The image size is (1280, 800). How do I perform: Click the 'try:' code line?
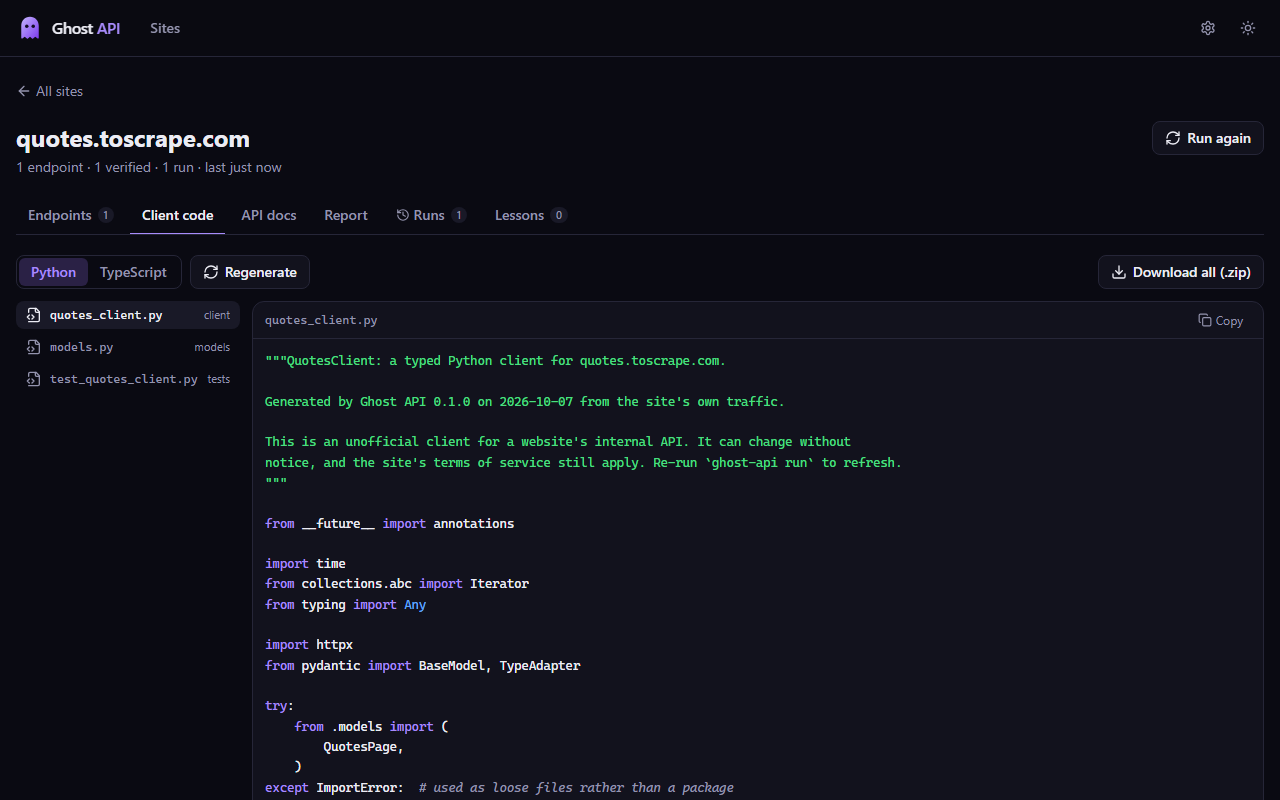click(280, 705)
